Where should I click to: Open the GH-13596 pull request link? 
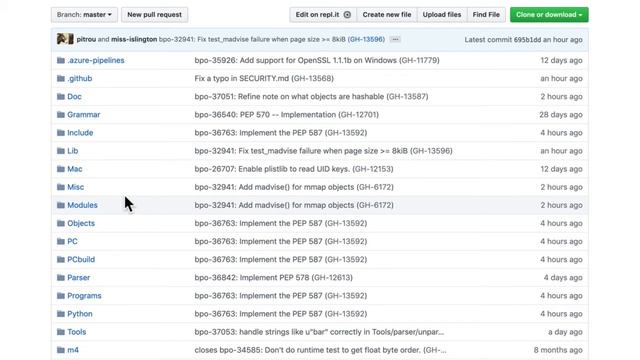click(366, 39)
